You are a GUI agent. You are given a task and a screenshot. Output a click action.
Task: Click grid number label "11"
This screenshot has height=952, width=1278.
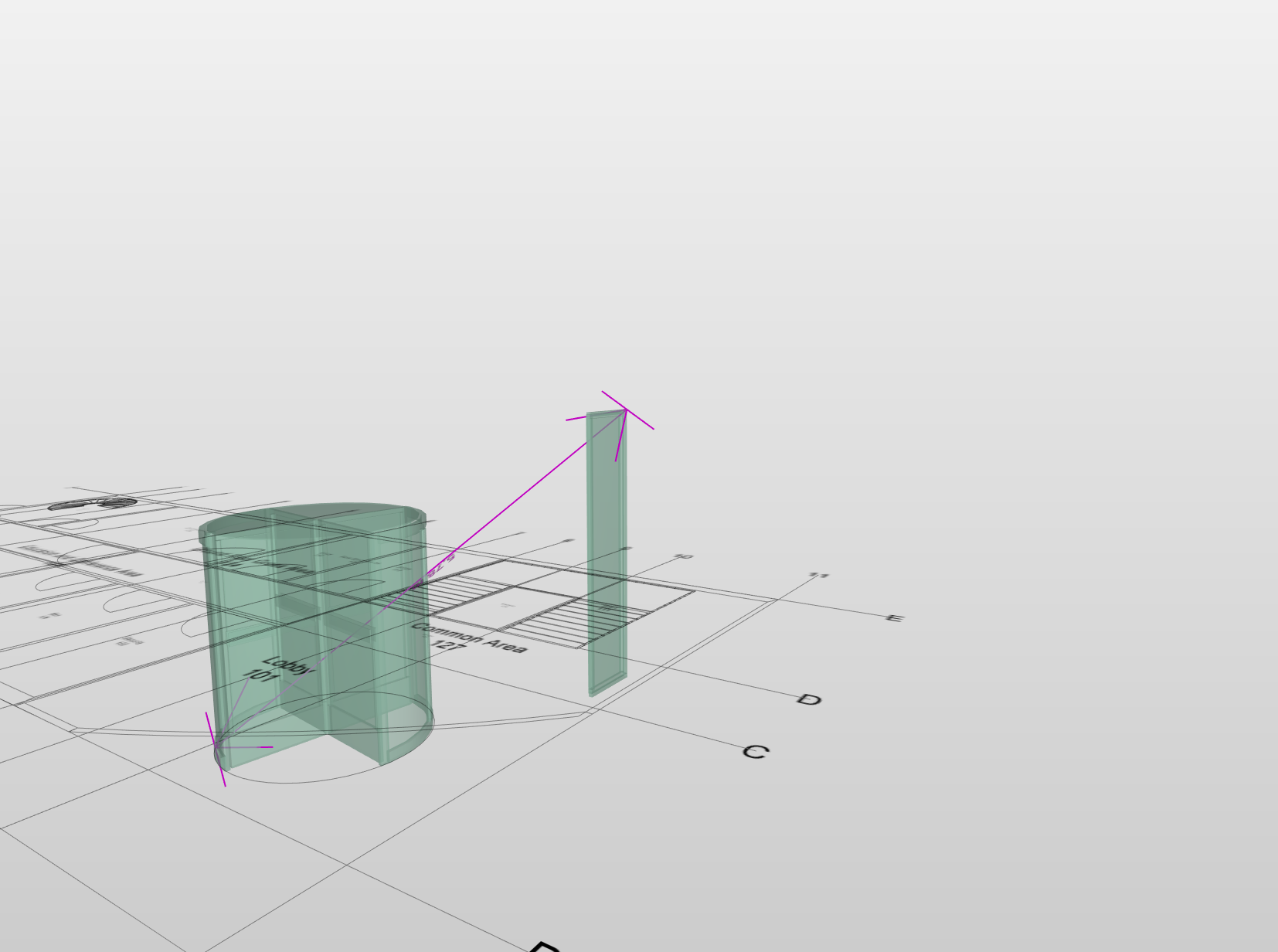818,576
